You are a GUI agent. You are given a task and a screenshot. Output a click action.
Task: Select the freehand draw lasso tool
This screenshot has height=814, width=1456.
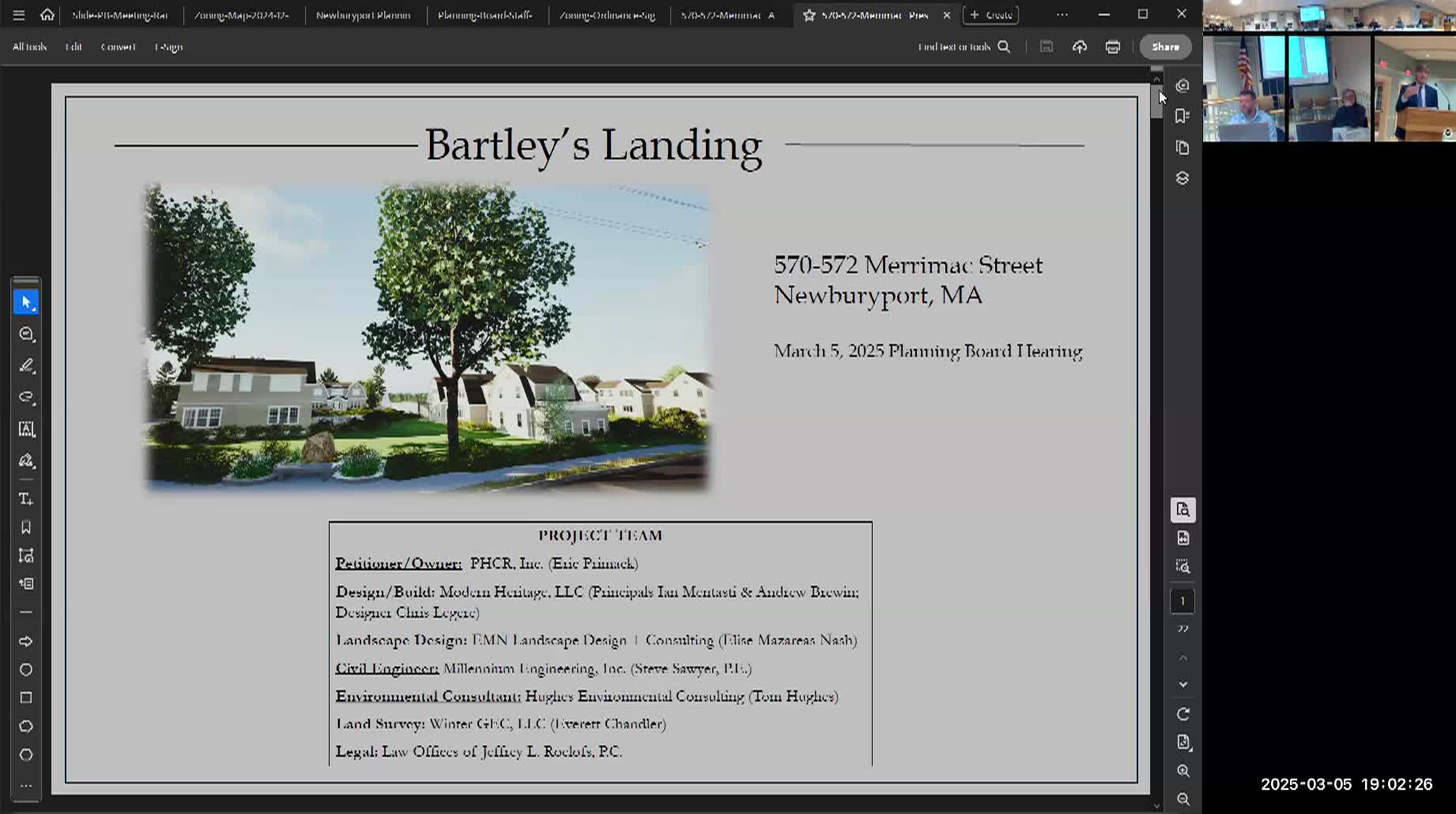pos(26,398)
